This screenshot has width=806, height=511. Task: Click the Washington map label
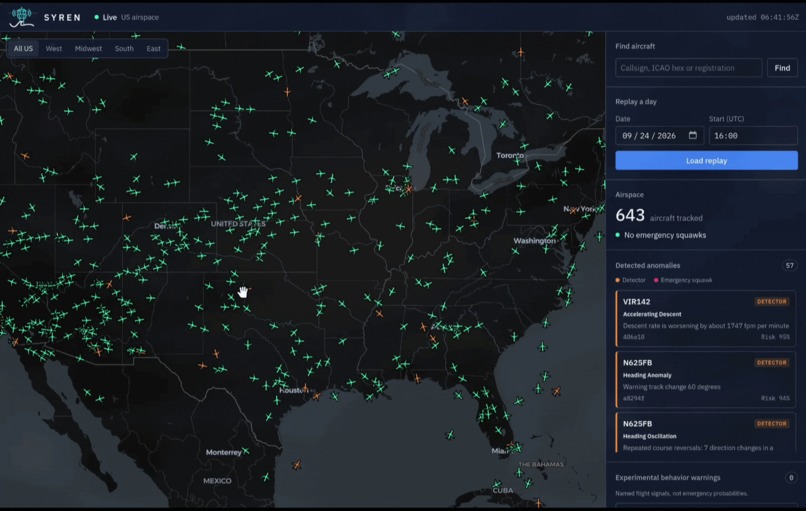(534, 241)
